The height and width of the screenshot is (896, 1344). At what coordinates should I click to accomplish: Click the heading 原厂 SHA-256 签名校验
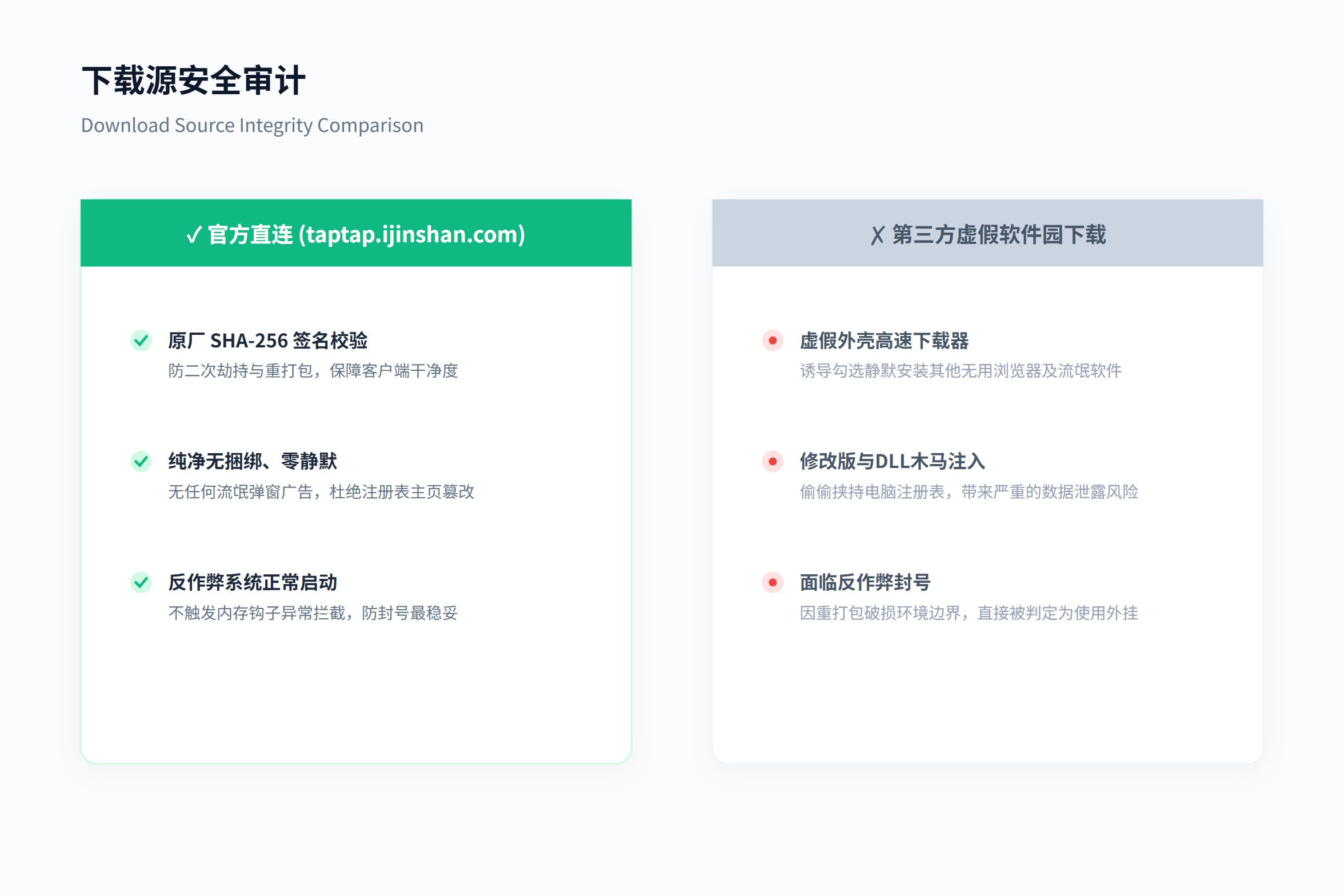[x=268, y=341]
